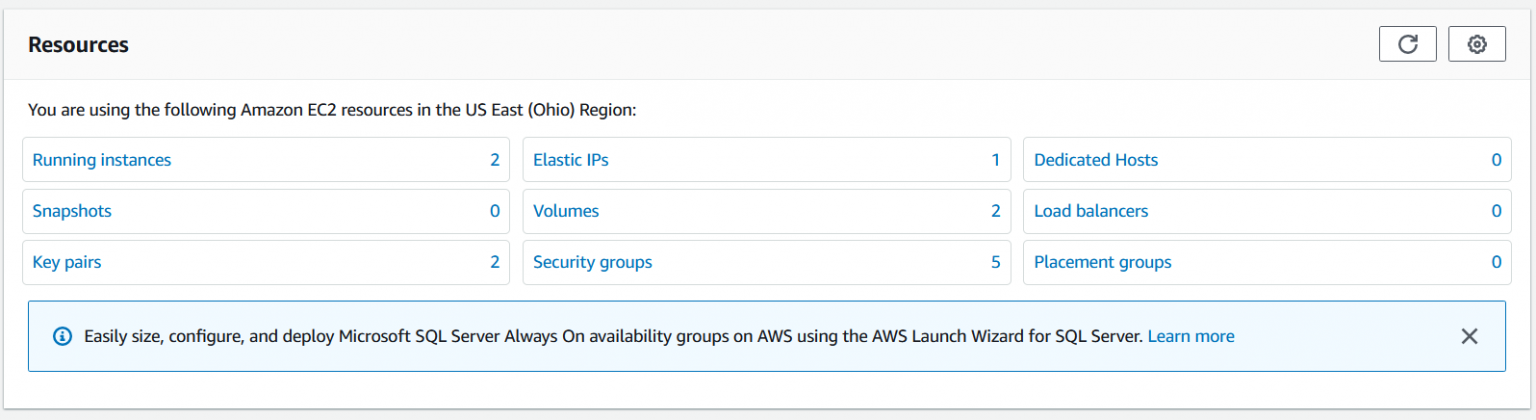Open Running instances link
The image size is (1536, 420).
(102, 160)
